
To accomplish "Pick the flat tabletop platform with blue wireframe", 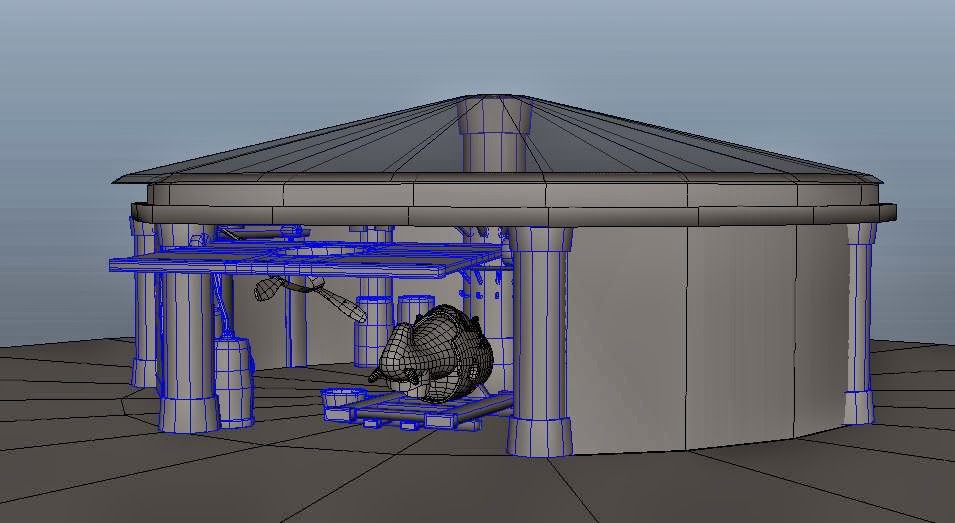I will coord(305,259).
